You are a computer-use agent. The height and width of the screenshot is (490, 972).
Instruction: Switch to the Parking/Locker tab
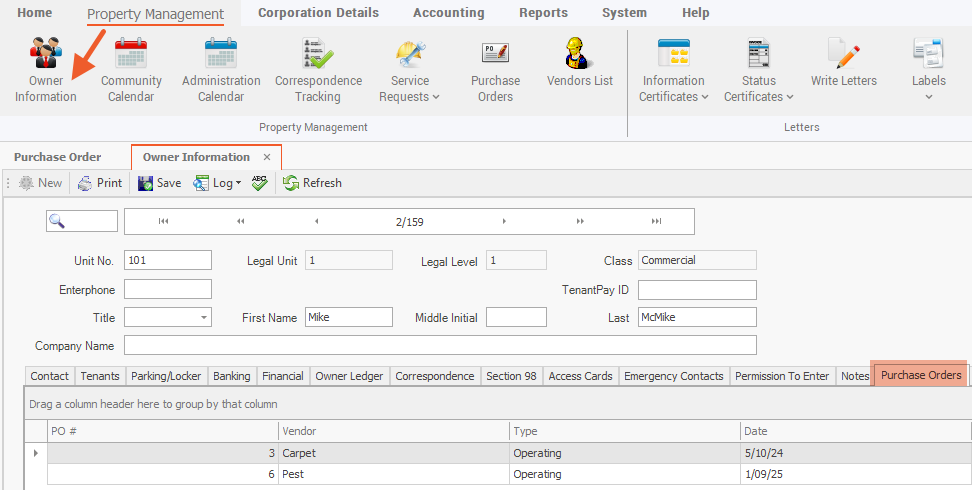(x=166, y=376)
